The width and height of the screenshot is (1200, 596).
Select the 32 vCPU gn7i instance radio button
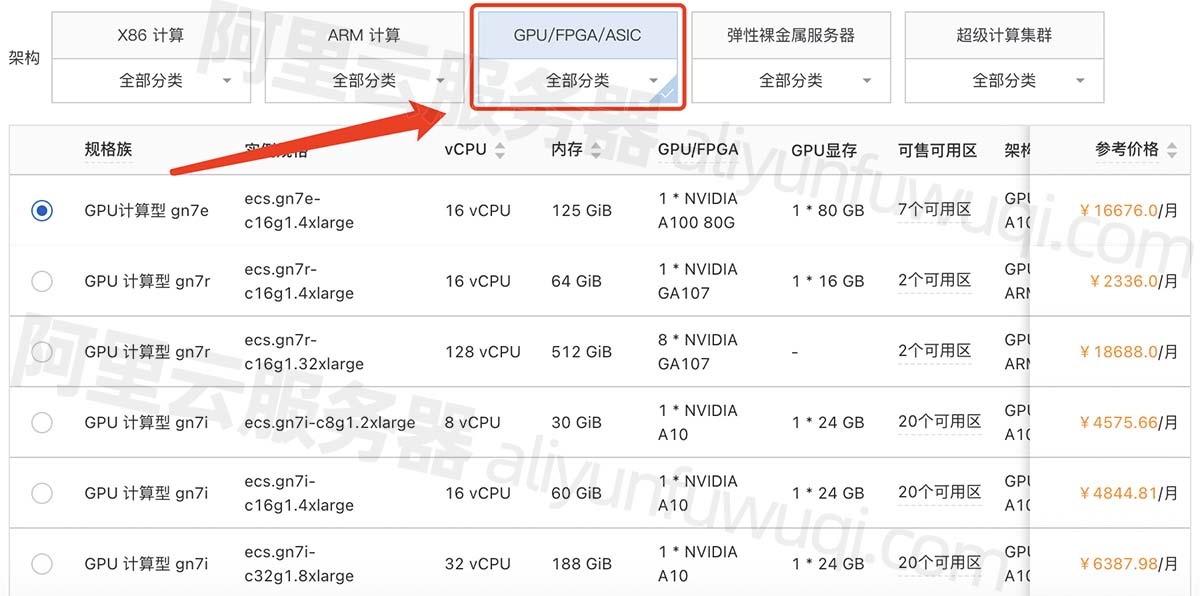42,563
